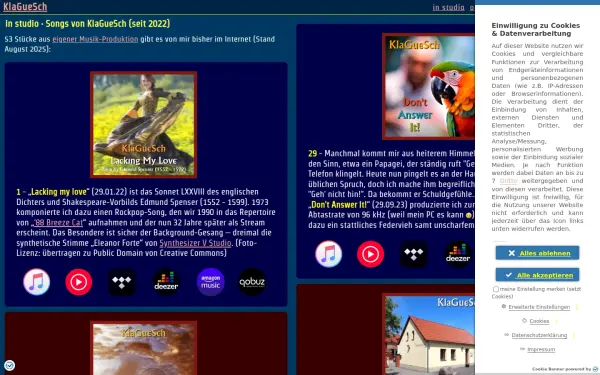The height and width of the screenshot is (375, 600).
Task: Click the KlaGueSch house cover image
Action: (x=429, y=334)
